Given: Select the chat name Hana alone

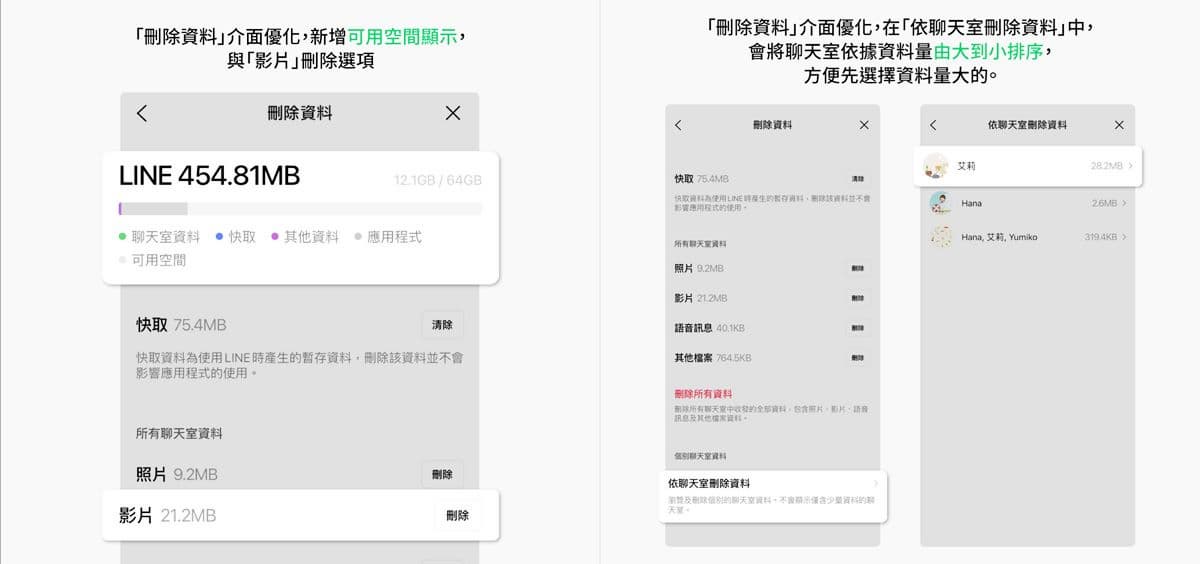Looking at the screenshot, I should 971,203.
